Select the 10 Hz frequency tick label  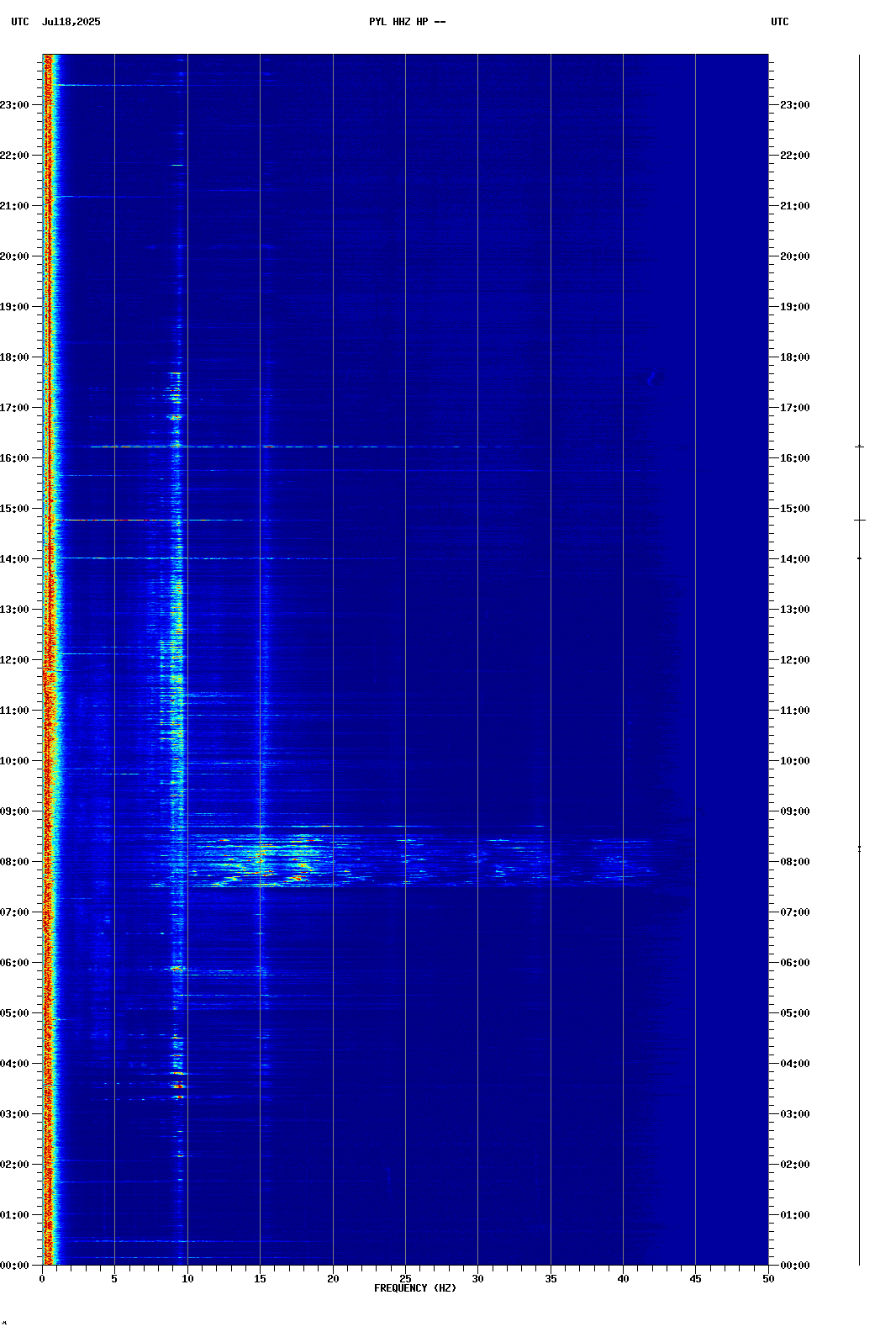point(187,1279)
